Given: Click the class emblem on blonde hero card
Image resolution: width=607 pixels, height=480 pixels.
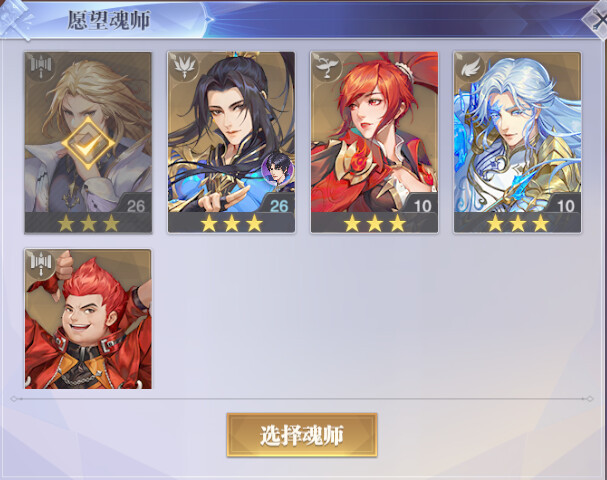Looking at the screenshot, I should [x=41, y=67].
